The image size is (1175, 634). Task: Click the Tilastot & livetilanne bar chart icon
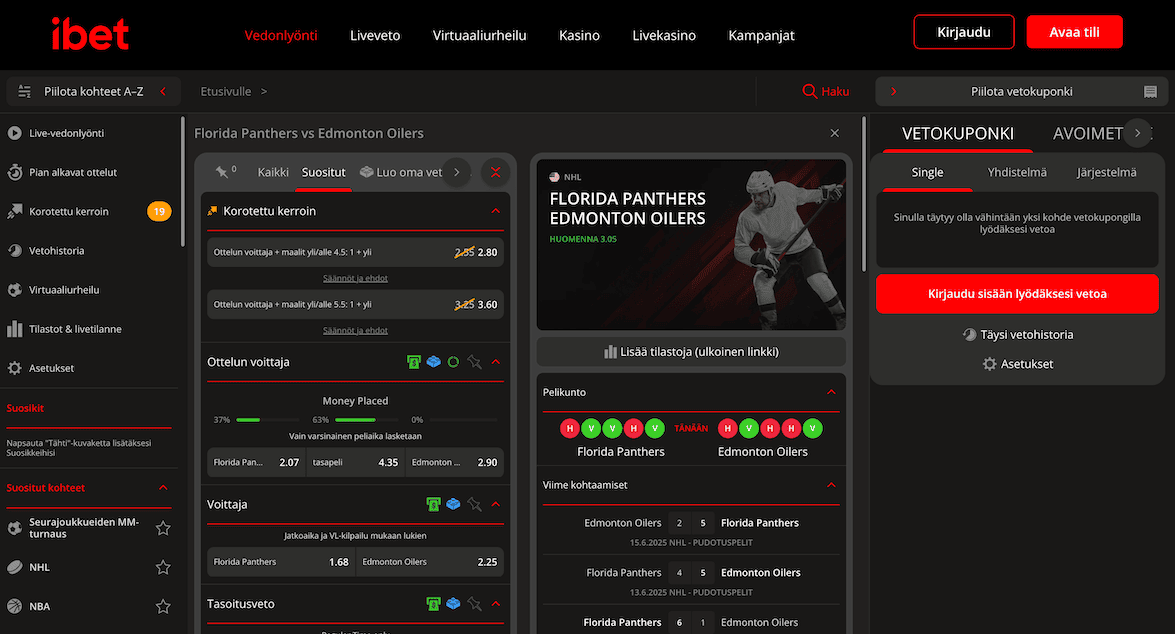tap(14, 329)
